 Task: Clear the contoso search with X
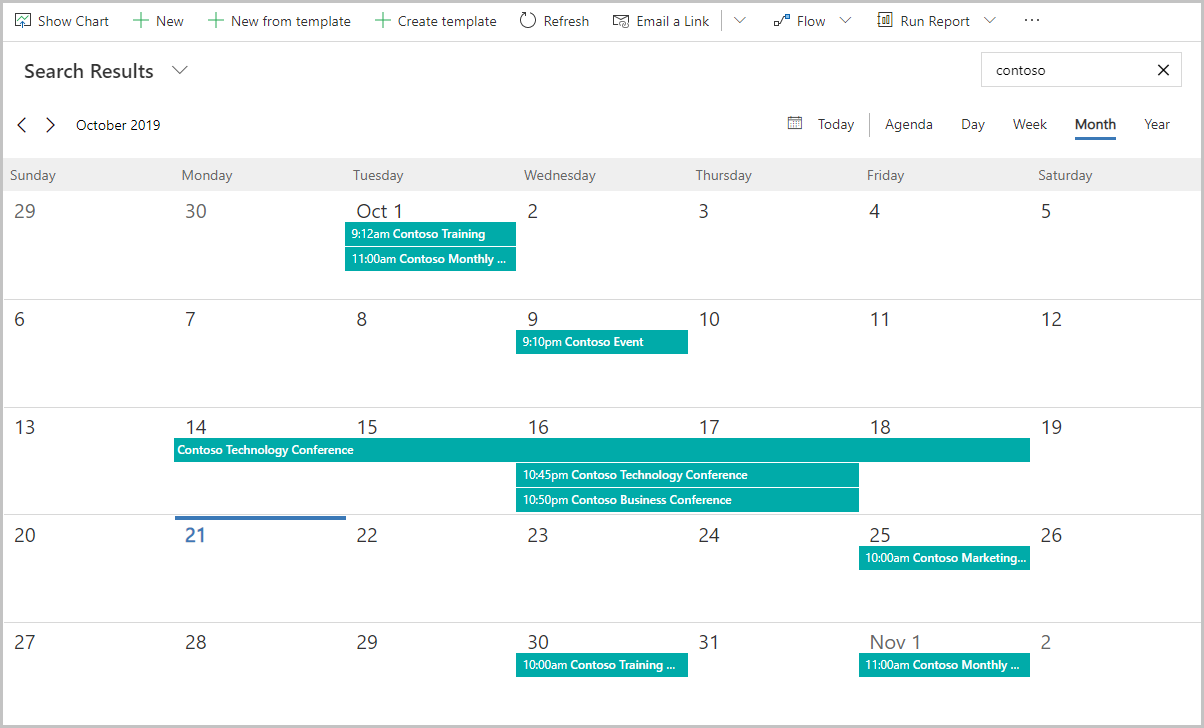1163,70
